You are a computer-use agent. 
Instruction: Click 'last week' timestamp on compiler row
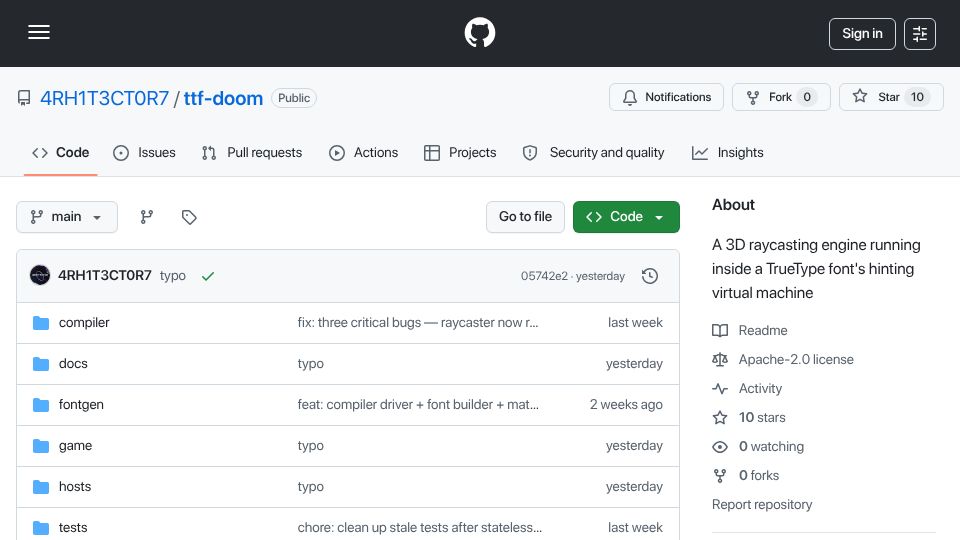click(635, 323)
